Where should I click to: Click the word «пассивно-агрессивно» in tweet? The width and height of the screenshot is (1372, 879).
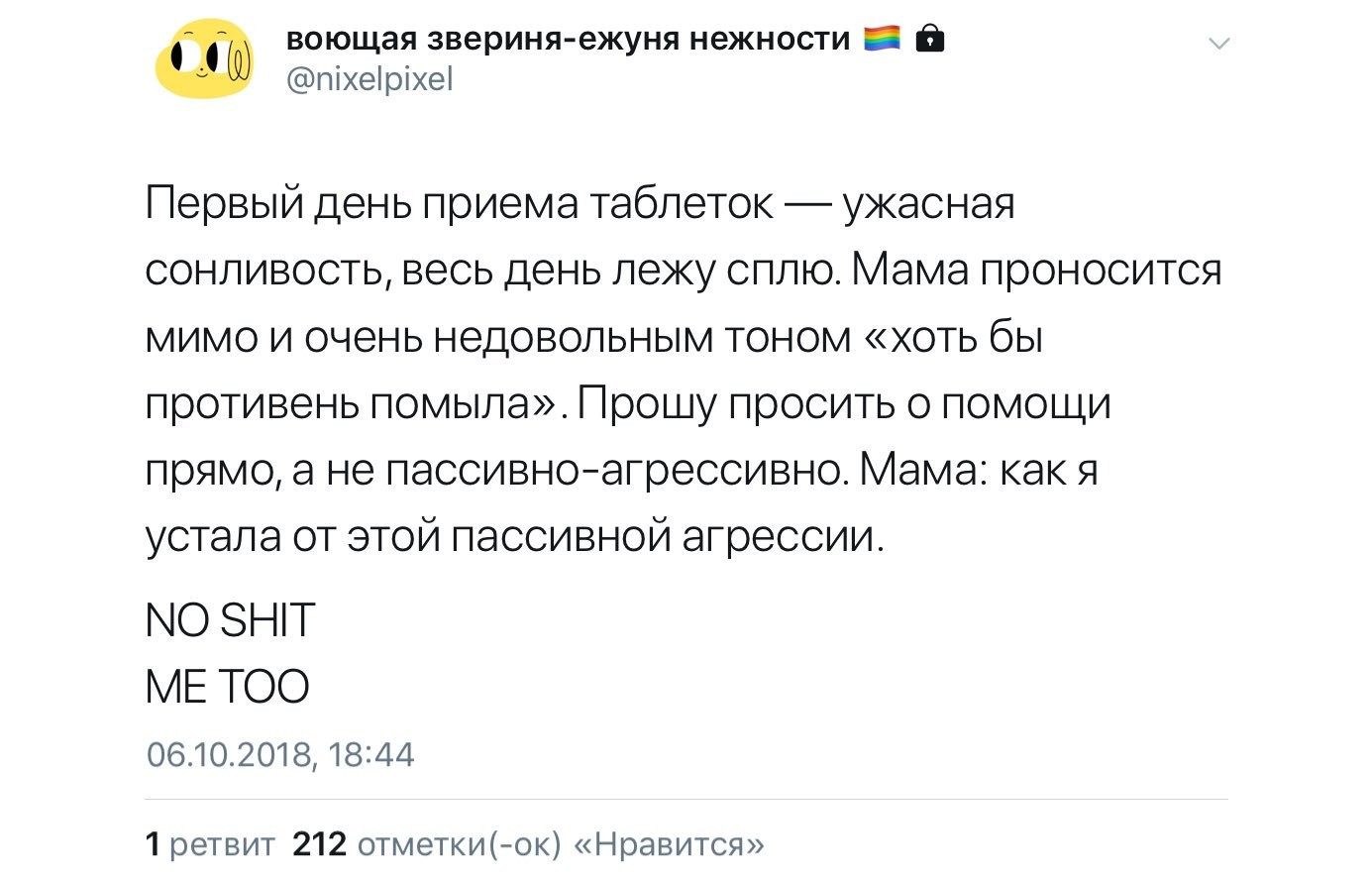[615, 470]
